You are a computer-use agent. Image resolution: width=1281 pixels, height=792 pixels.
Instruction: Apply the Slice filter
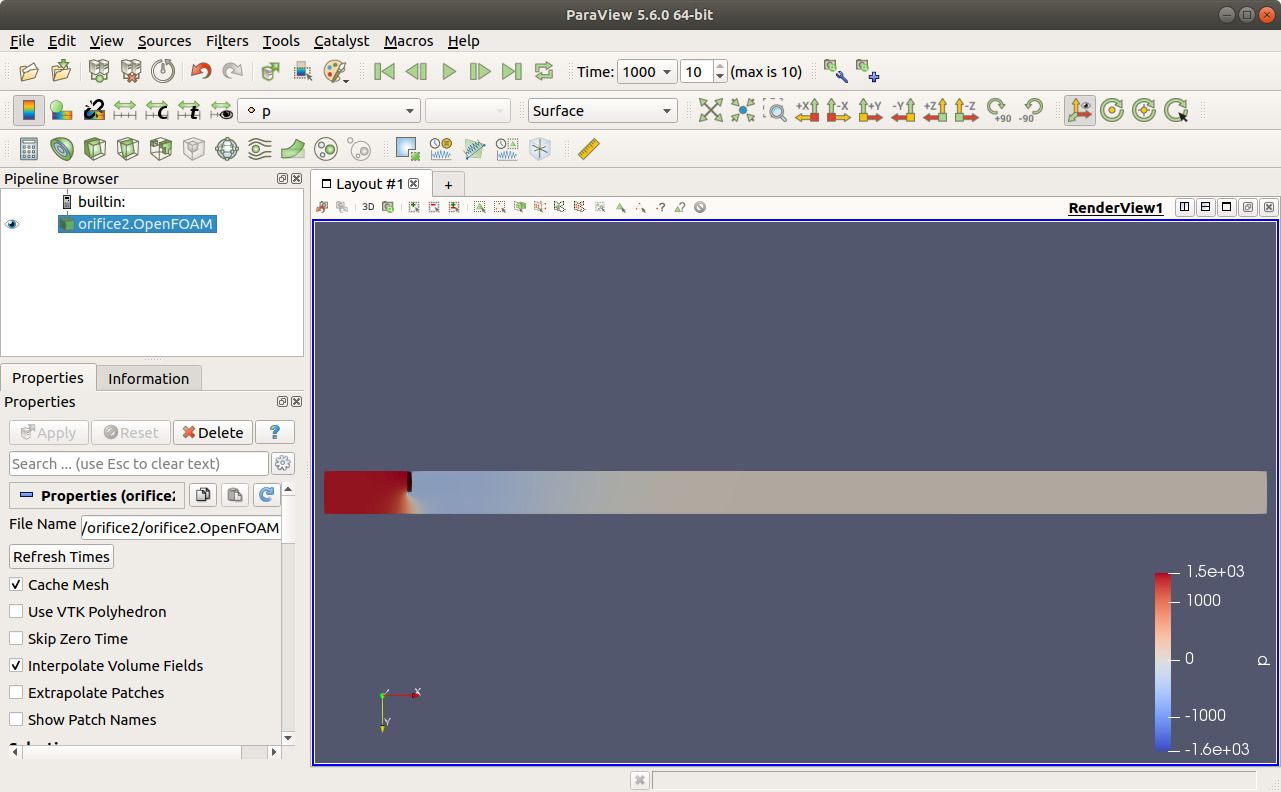127,149
